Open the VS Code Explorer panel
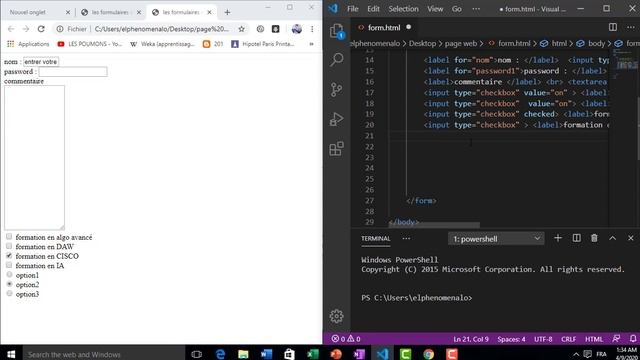The height and width of the screenshot is (360, 640). [336, 31]
